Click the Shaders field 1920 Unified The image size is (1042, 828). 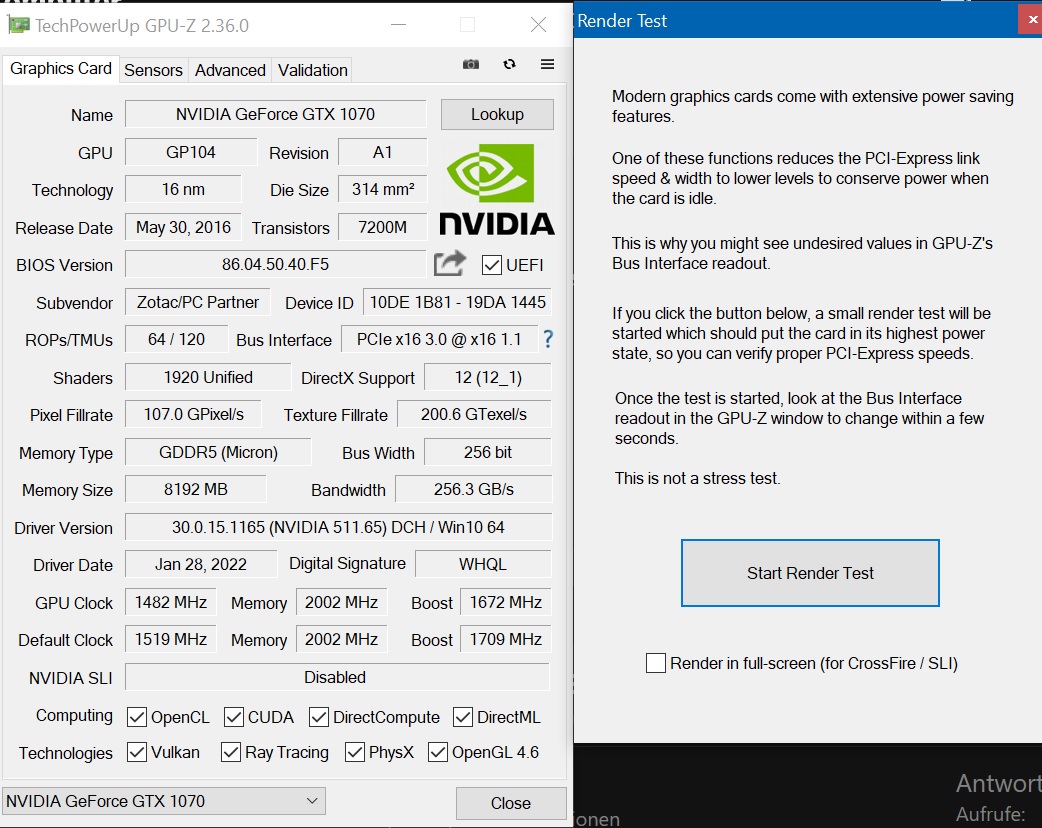point(208,377)
